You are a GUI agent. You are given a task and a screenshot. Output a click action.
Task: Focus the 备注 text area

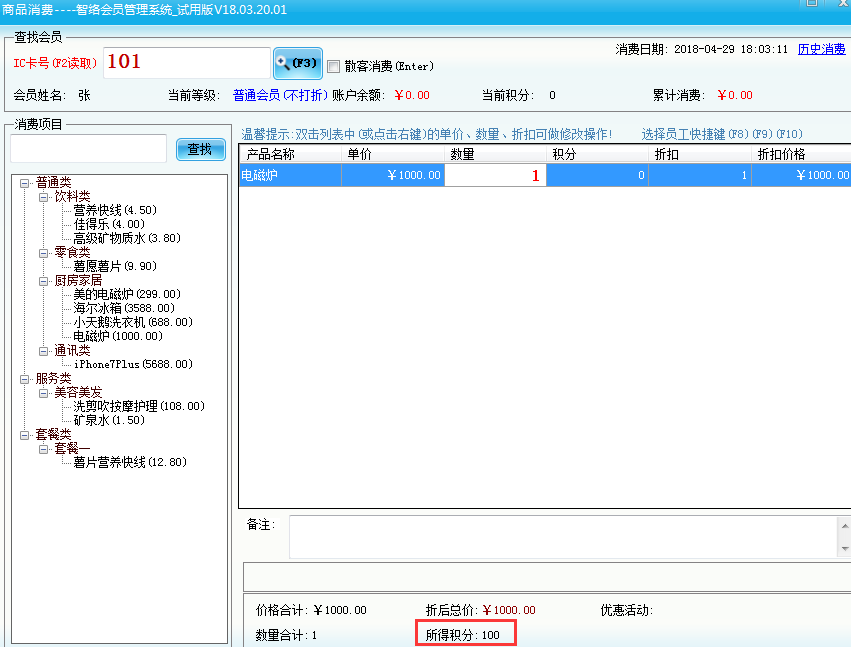point(564,537)
